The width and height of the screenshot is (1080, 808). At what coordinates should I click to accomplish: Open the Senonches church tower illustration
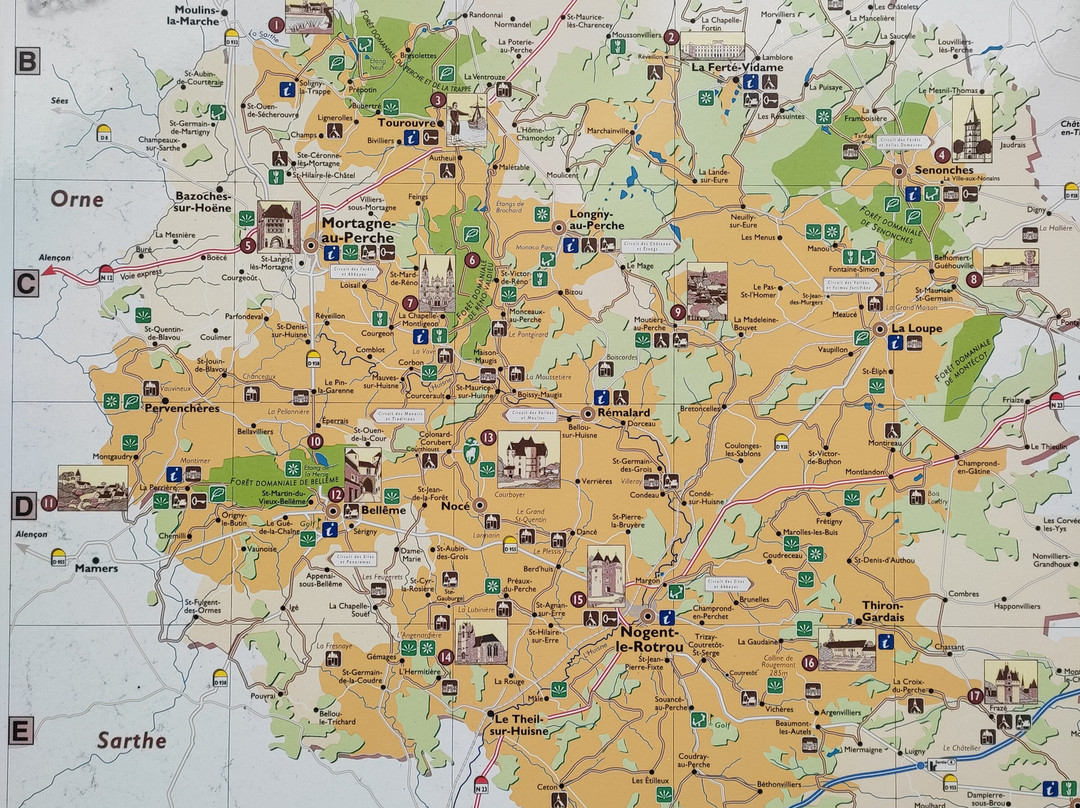click(x=971, y=129)
